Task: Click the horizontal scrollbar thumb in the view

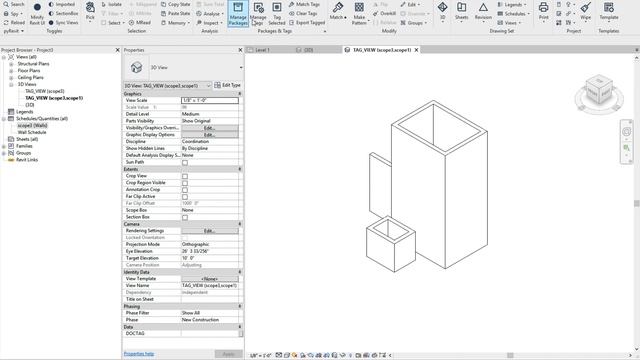Action: coord(510,355)
